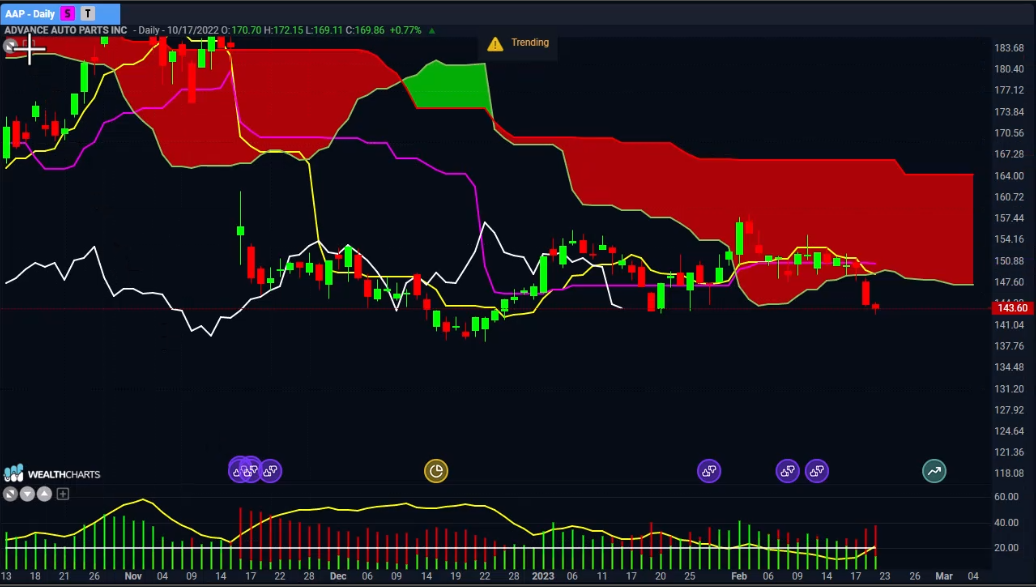
Task: Open the purple thumbs marker in late January
Action: (x=709, y=471)
